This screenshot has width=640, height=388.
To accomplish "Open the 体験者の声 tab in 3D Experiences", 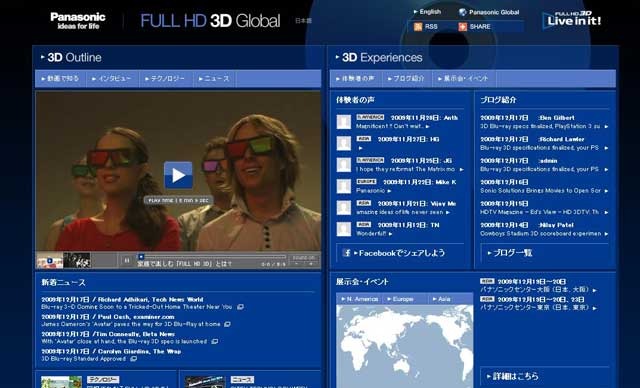I will (x=355, y=78).
